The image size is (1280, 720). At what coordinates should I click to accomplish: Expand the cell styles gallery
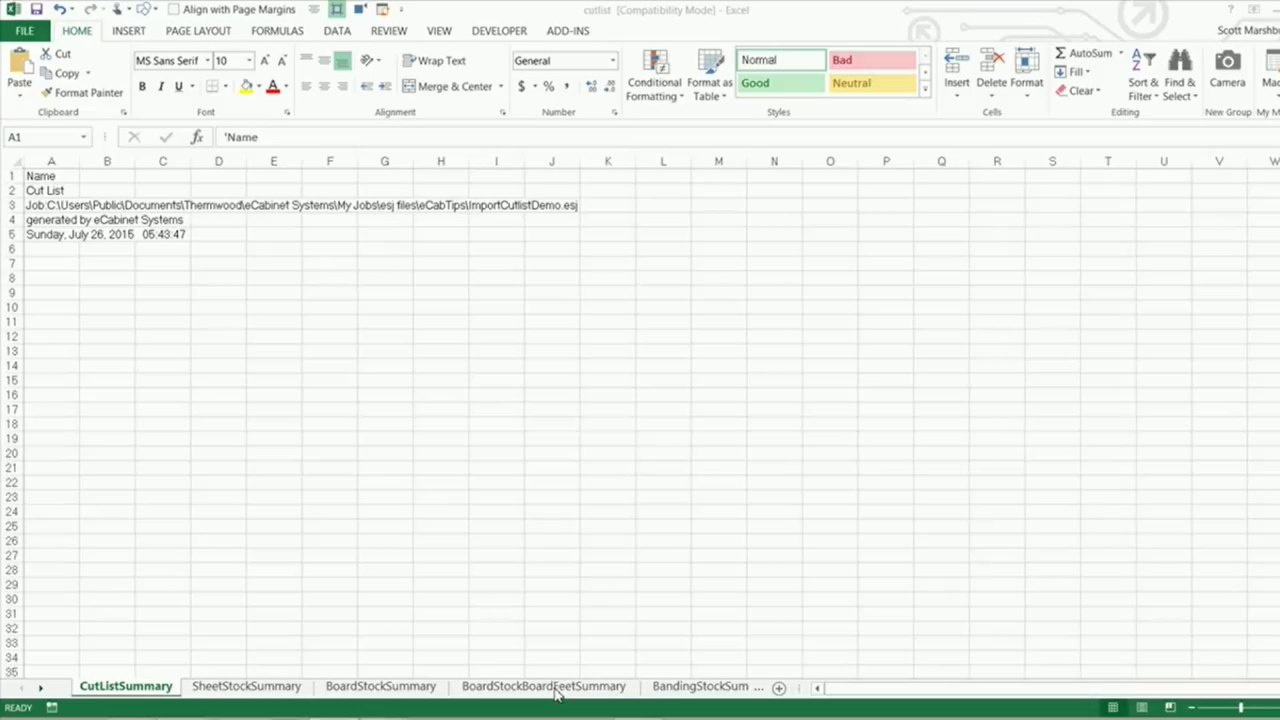tap(925, 90)
